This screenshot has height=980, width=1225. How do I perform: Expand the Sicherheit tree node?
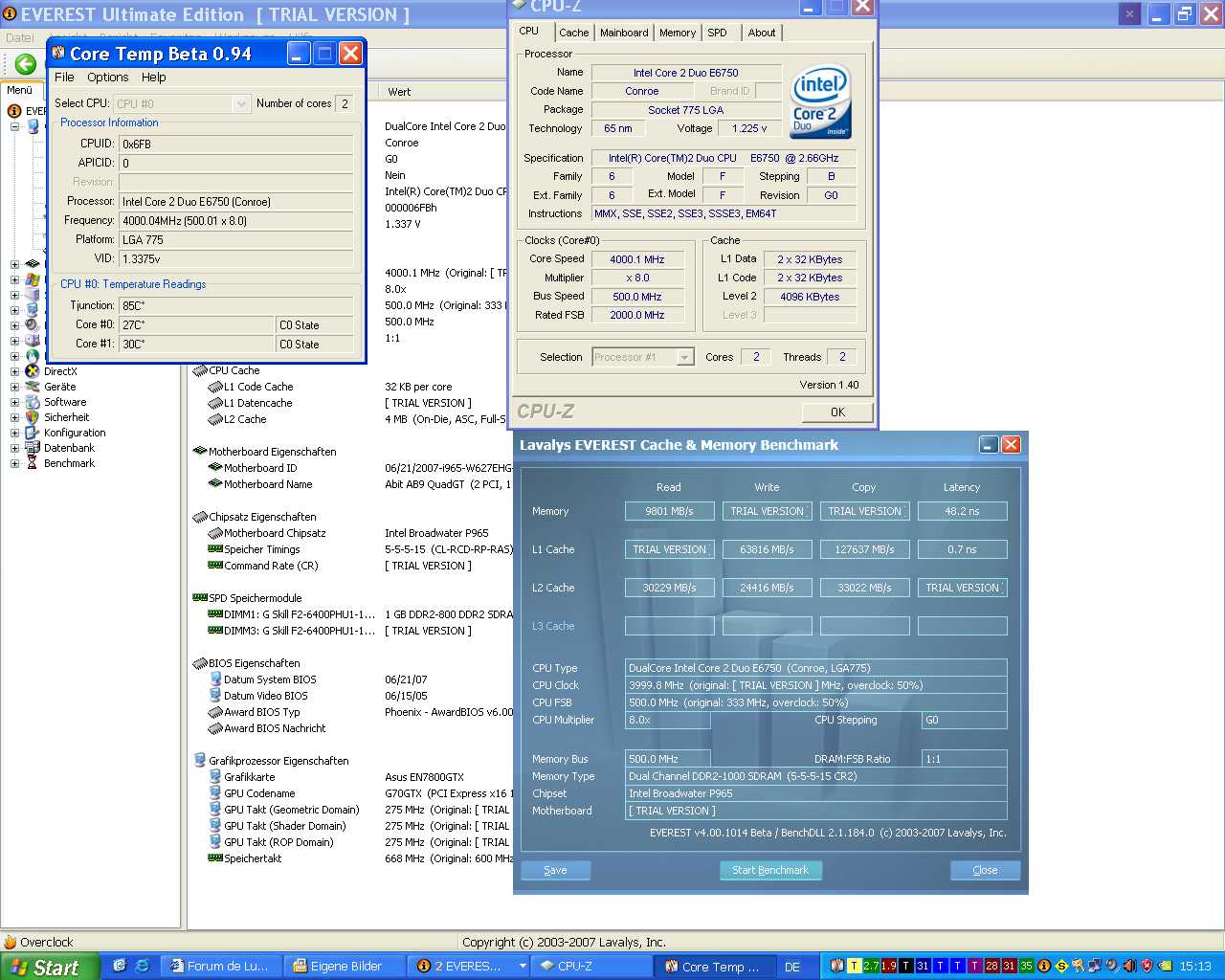14,417
